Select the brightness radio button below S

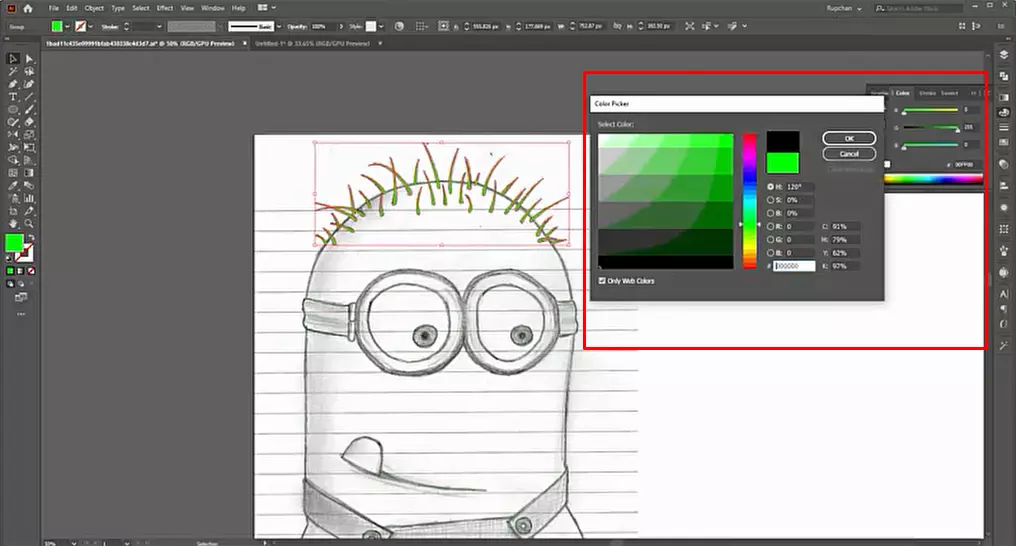(770, 213)
